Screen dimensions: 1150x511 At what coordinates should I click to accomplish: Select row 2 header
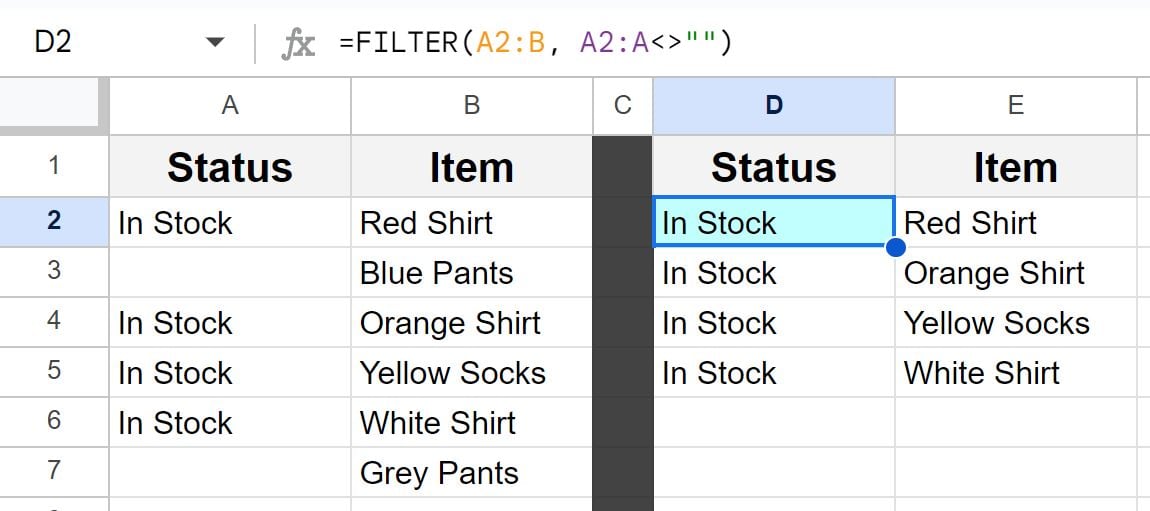coord(54,221)
